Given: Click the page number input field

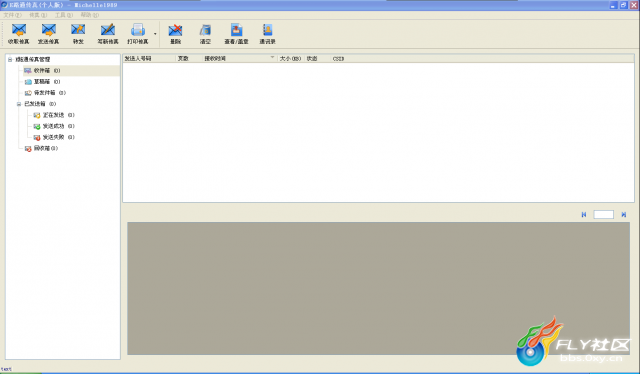Looking at the screenshot, I should 603,215.
